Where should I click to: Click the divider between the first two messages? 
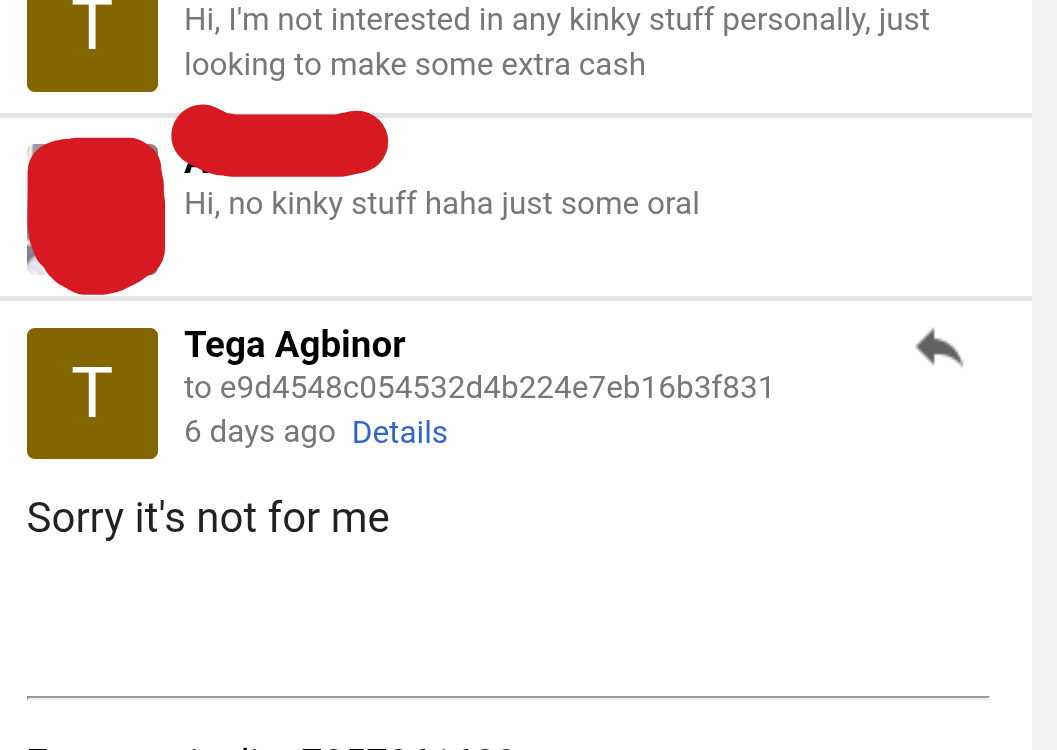tap(516, 116)
